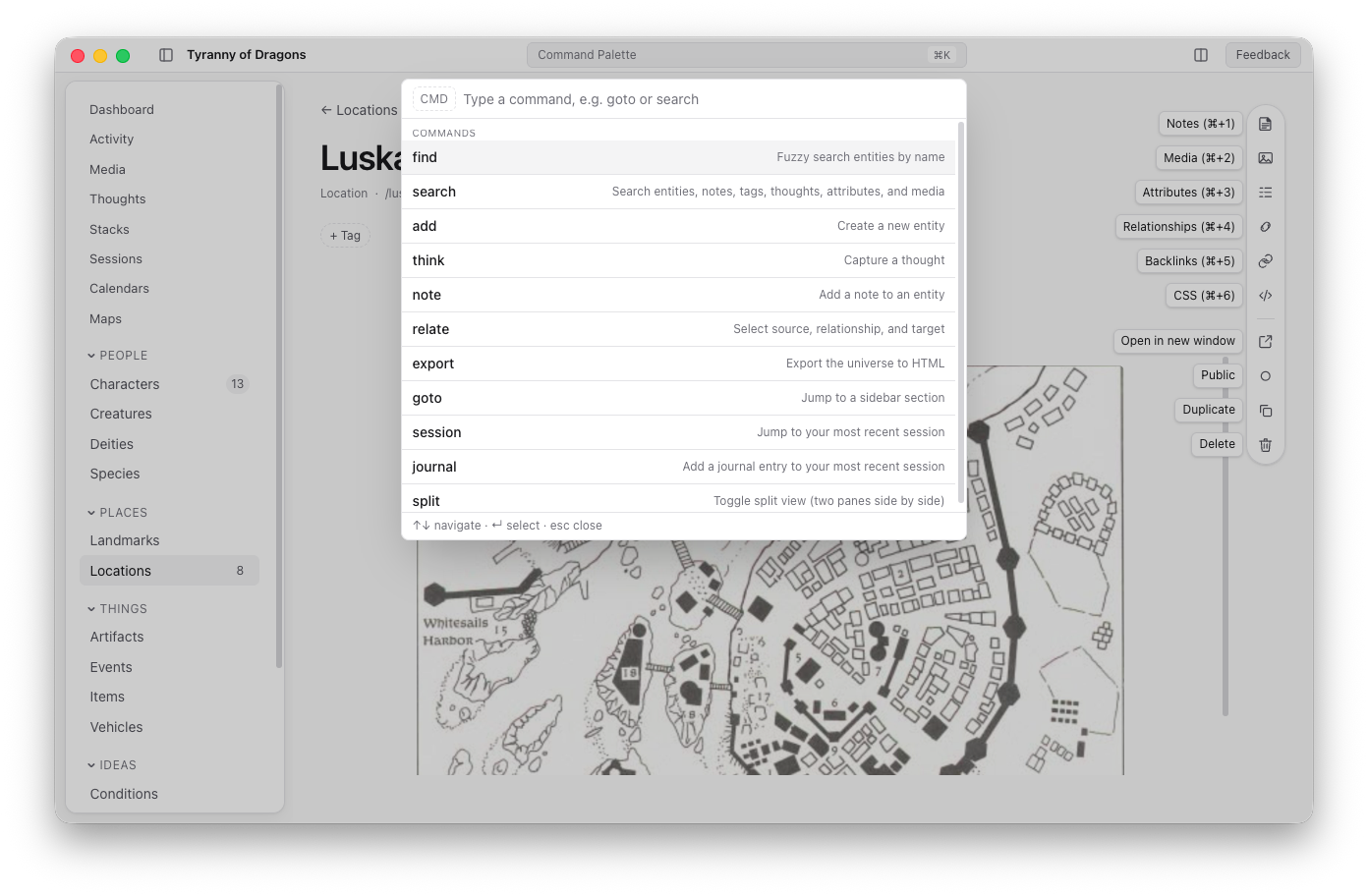Select the note command
The width and height of the screenshot is (1368, 896).
pyautogui.click(x=678, y=295)
